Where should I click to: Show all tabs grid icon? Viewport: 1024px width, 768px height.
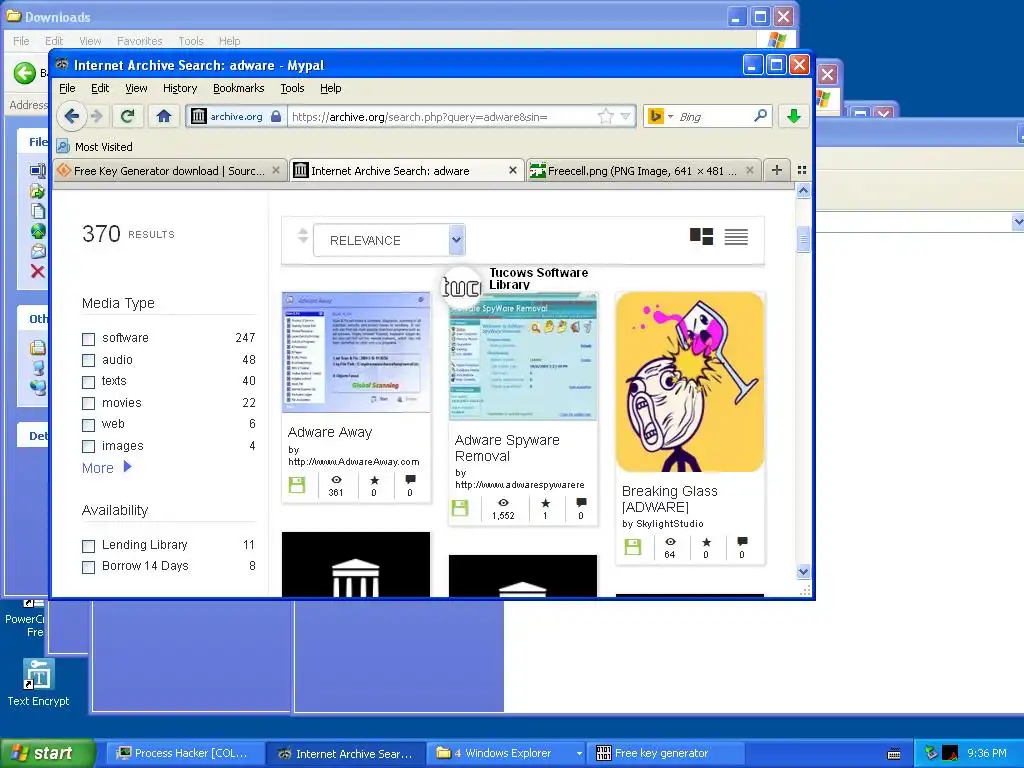pyautogui.click(x=802, y=170)
